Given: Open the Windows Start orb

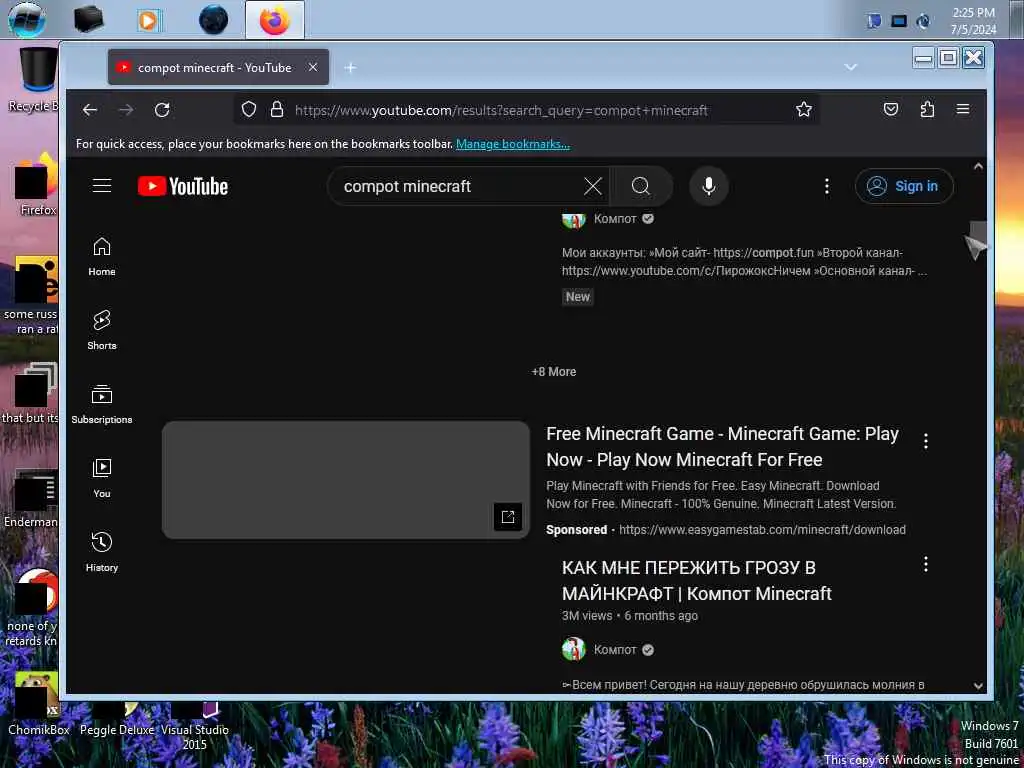Looking at the screenshot, I should [x=27, y=19].
